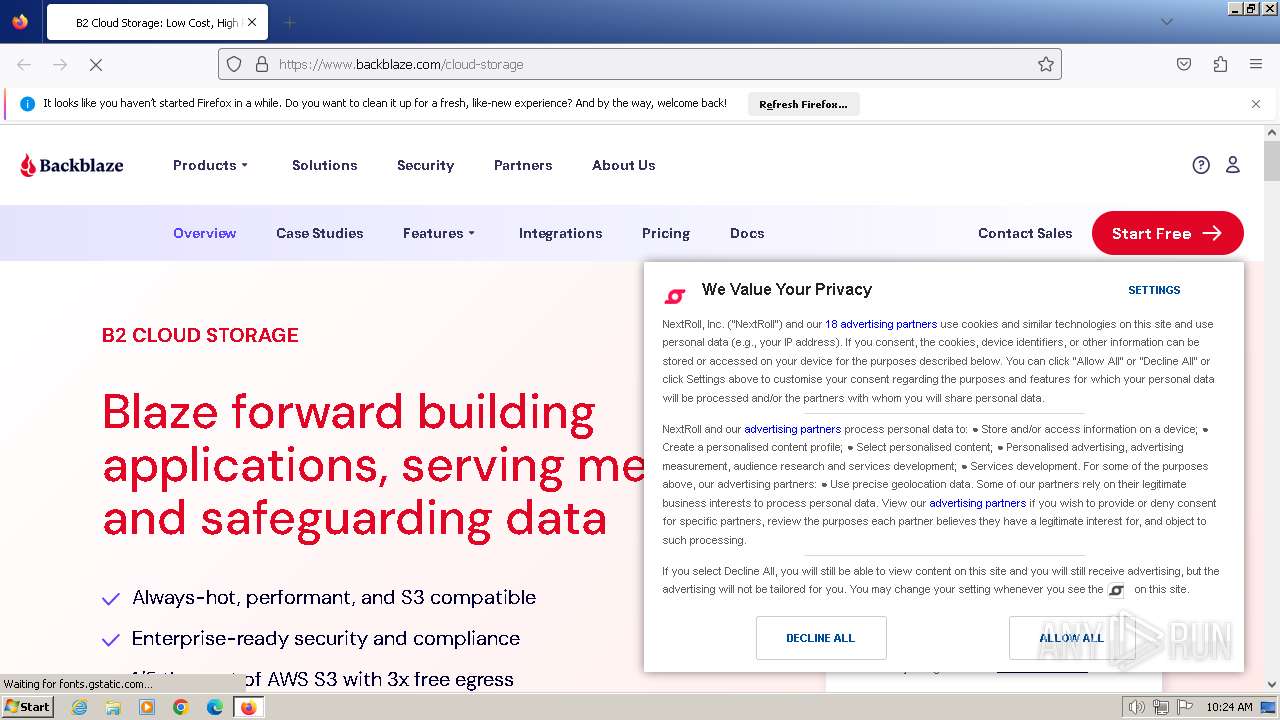This screenshot has width=1280, height=720.
Task: Expand the Features dropdown in the sub-navigation
Action: pos(439,233)
